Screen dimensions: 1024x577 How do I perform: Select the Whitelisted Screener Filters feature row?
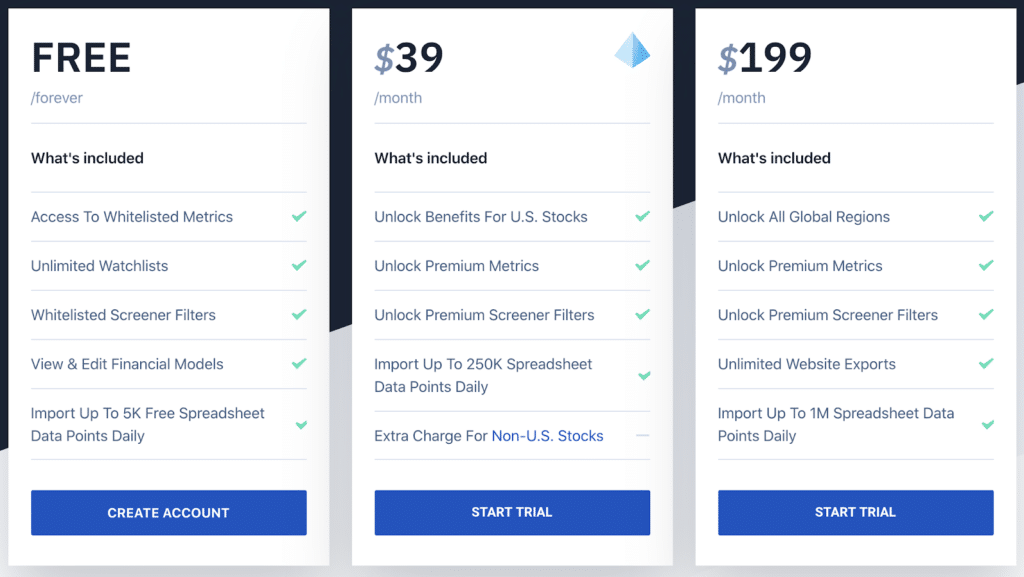[123, 315]
